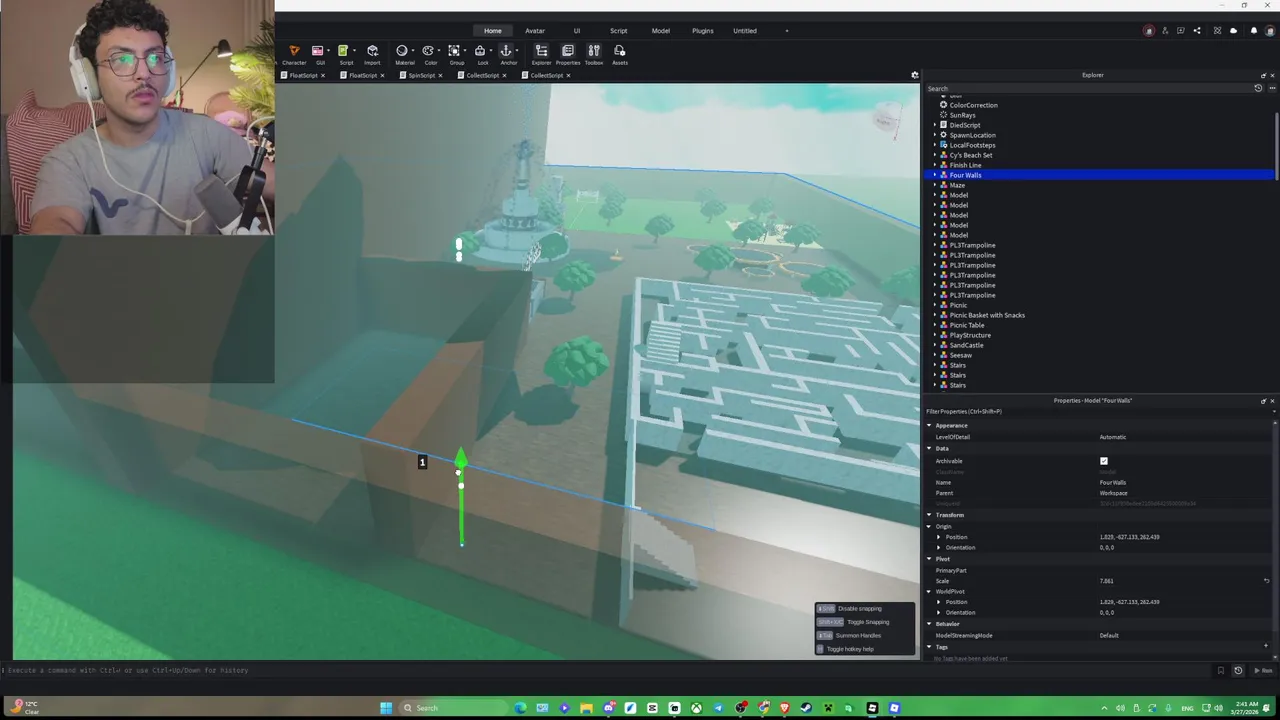The image size is (1280, 720).
Task: Open the Plugins ribbon tab
Action: [703, 31]
